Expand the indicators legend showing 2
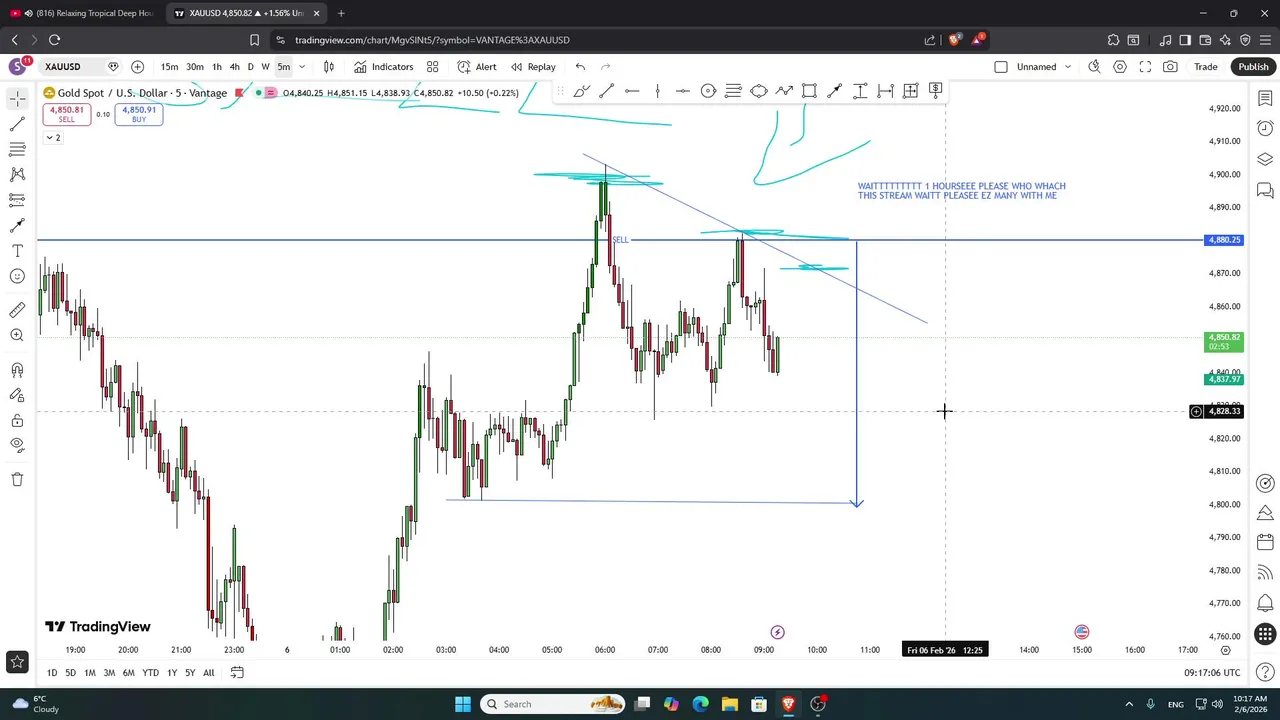Screen dimensions: 1280x720 tap(52, 137)
